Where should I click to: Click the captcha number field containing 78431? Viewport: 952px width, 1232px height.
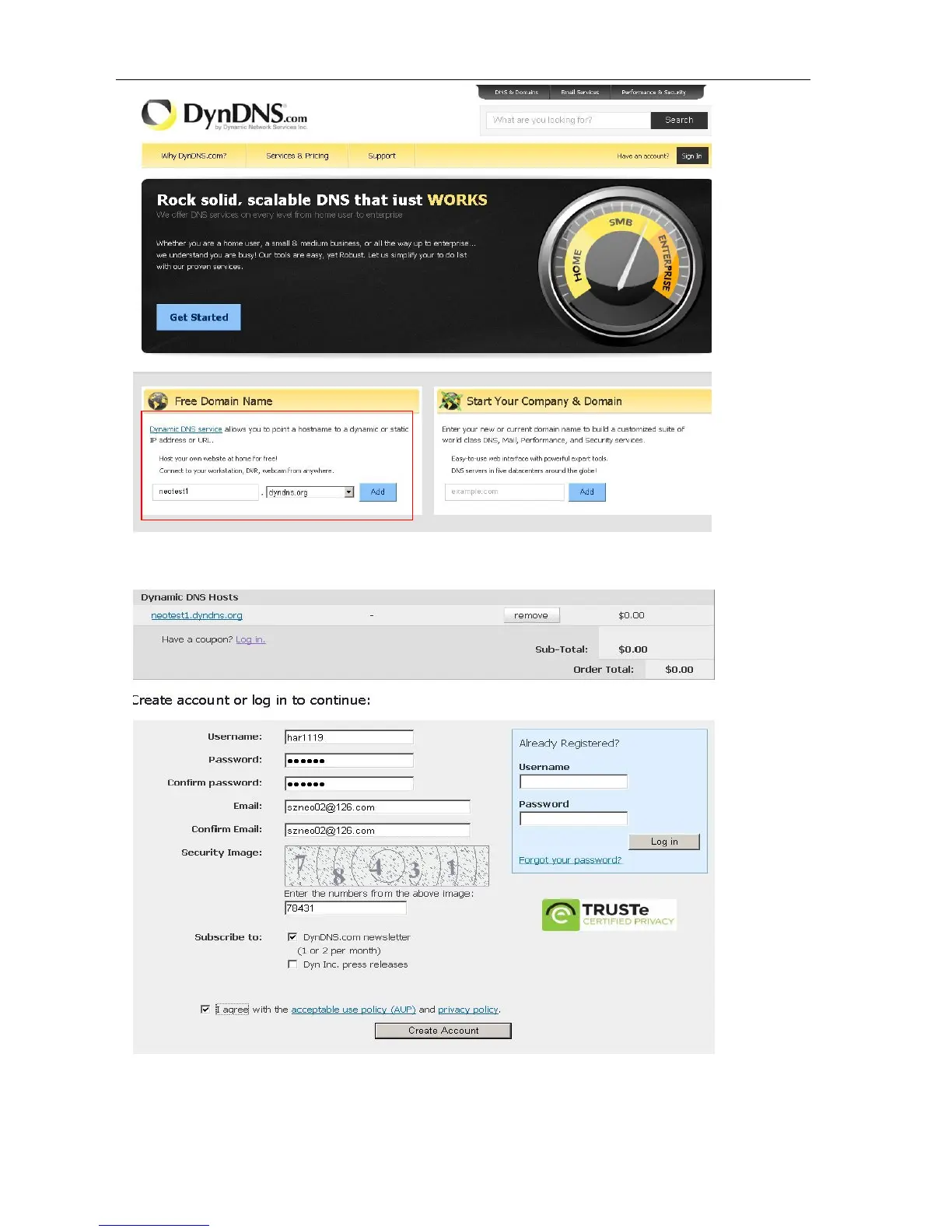tap(345, 908)
